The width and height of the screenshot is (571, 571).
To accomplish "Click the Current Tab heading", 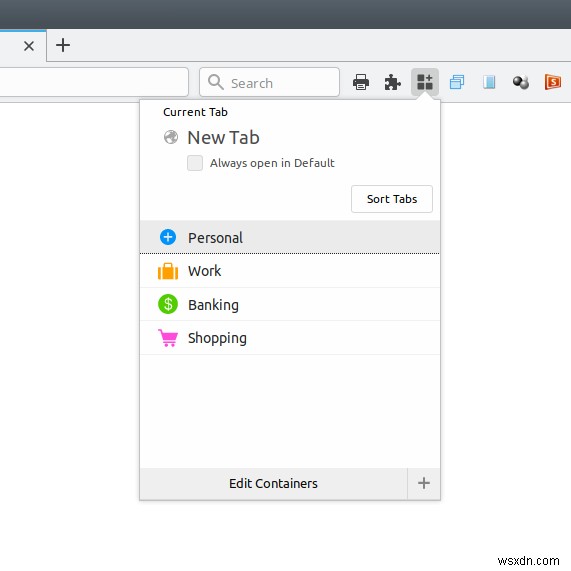I will click(x=195, y=112).
